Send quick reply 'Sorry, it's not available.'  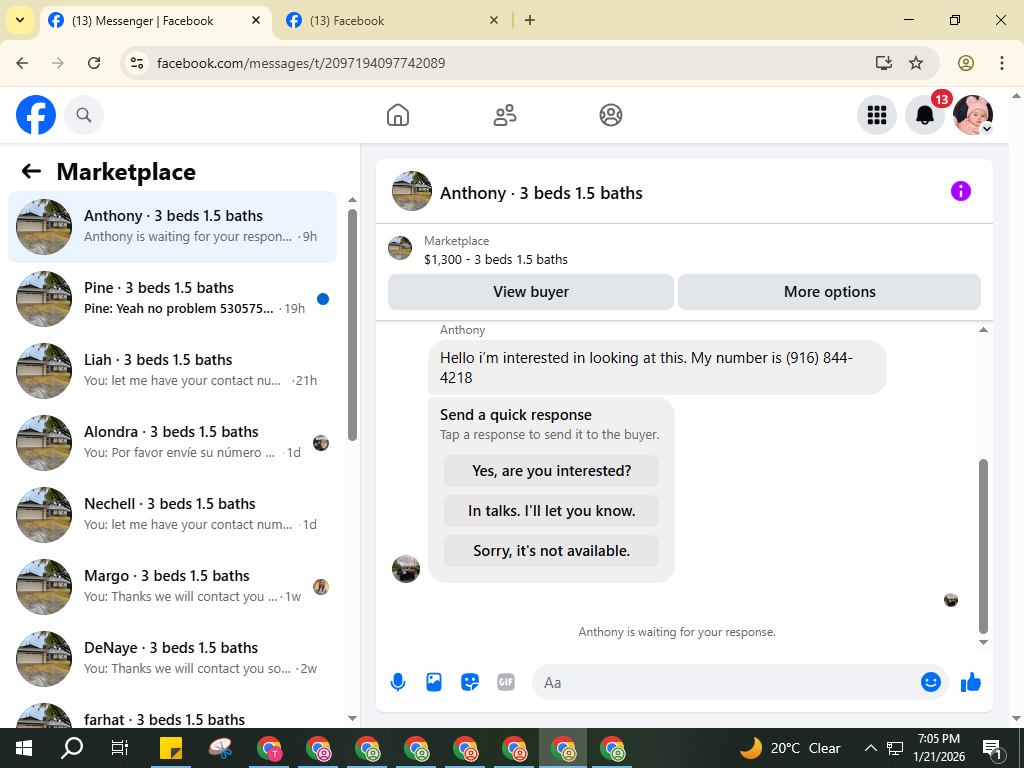(551, 551)
